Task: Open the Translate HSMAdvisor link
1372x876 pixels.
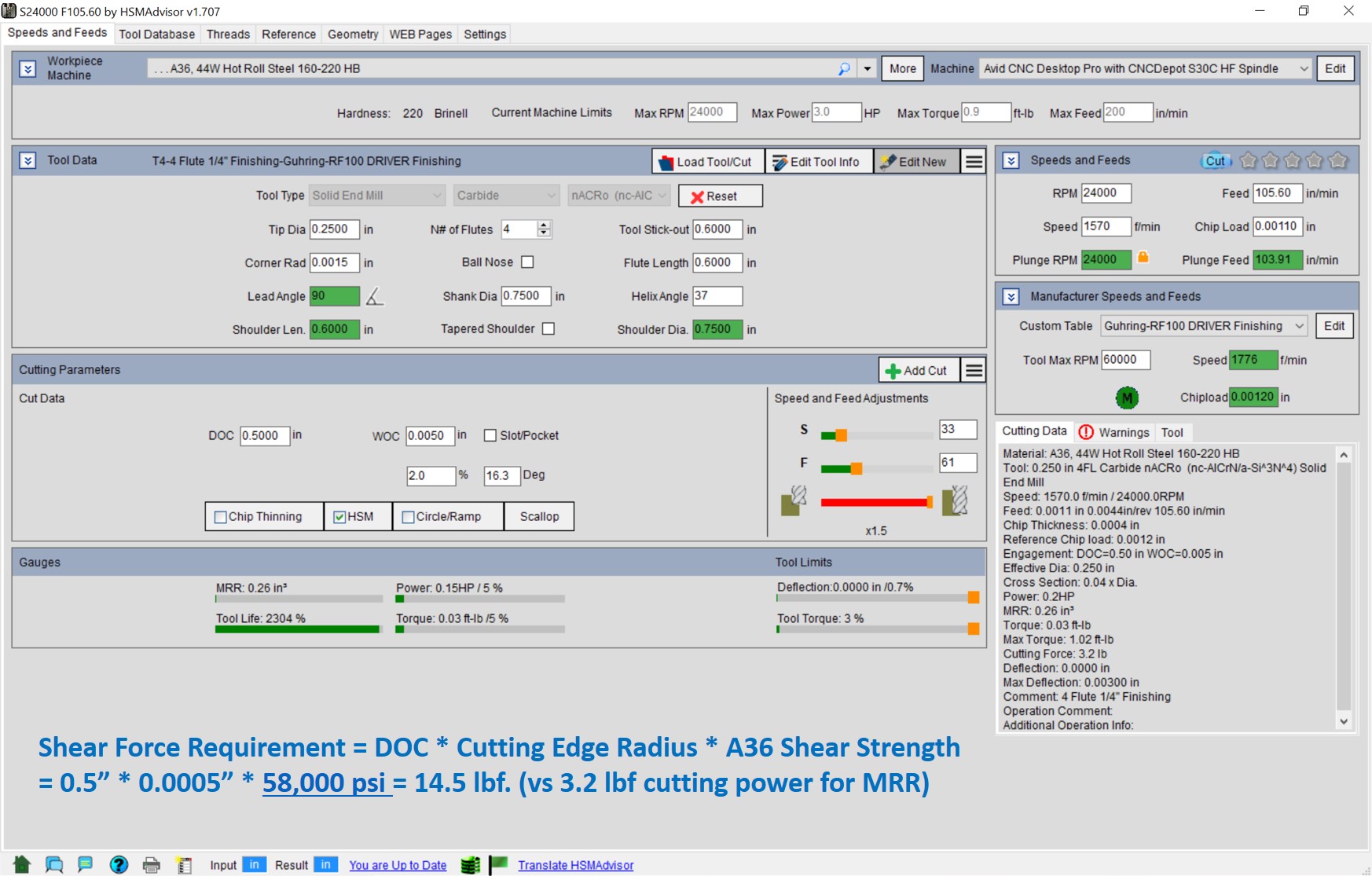Action: [575, 865]
